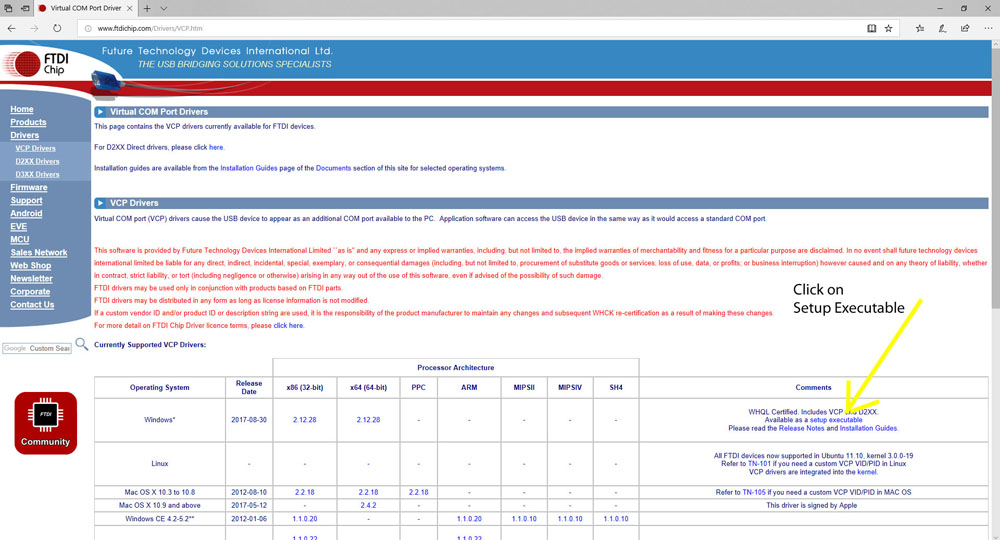Click 'click here' licence terms link

(x=288, y=326)
